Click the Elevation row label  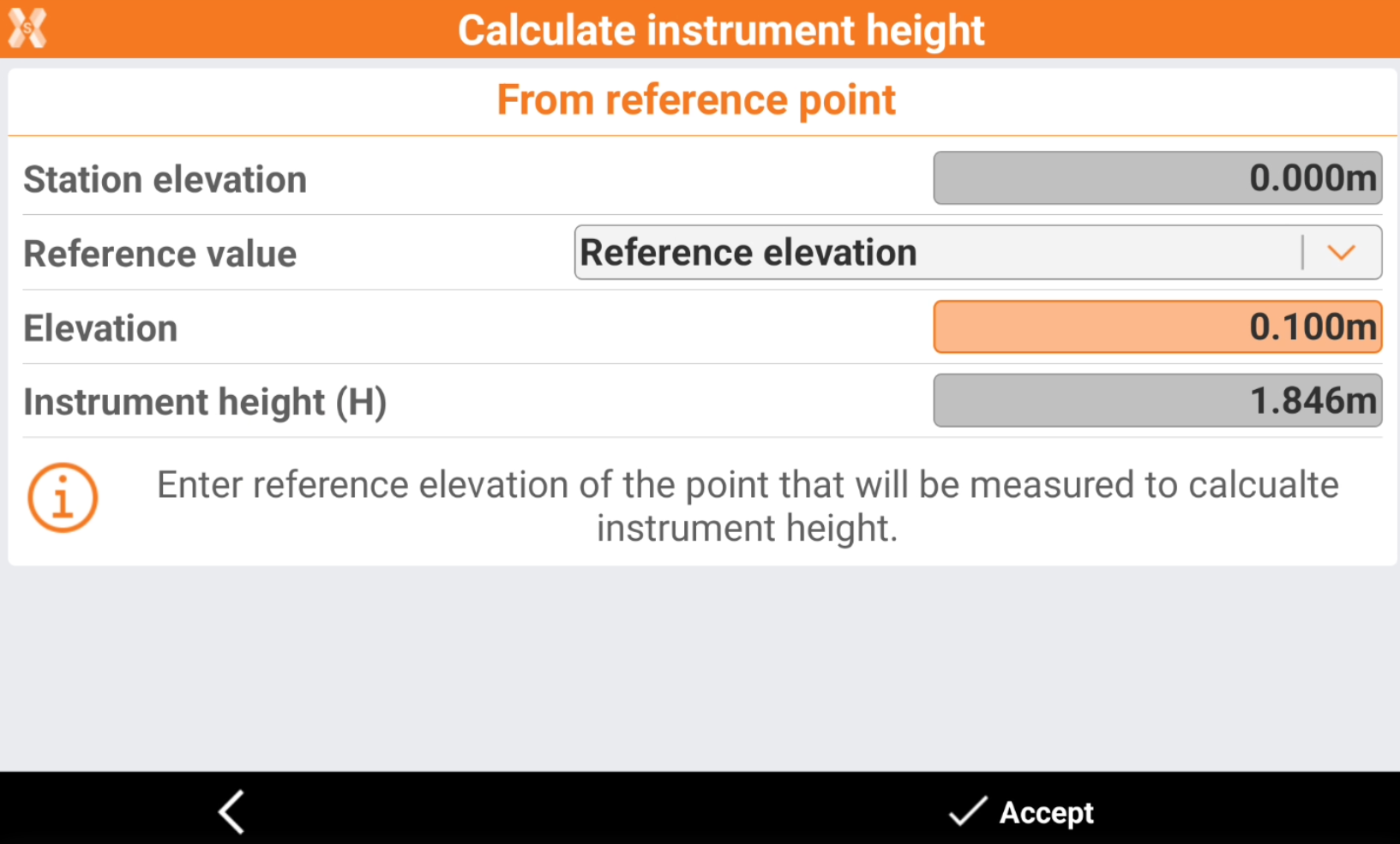click(100, 328)
